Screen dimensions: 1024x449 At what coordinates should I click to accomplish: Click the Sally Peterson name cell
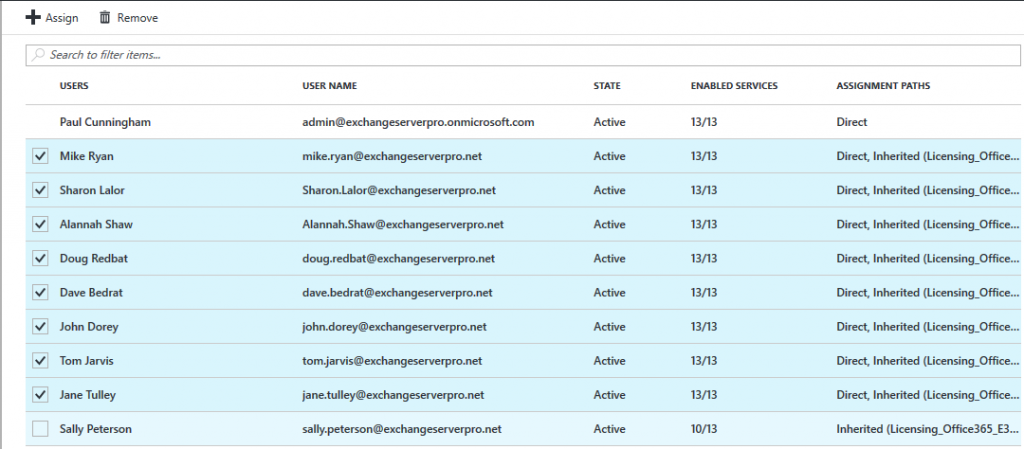pos(95,429)
